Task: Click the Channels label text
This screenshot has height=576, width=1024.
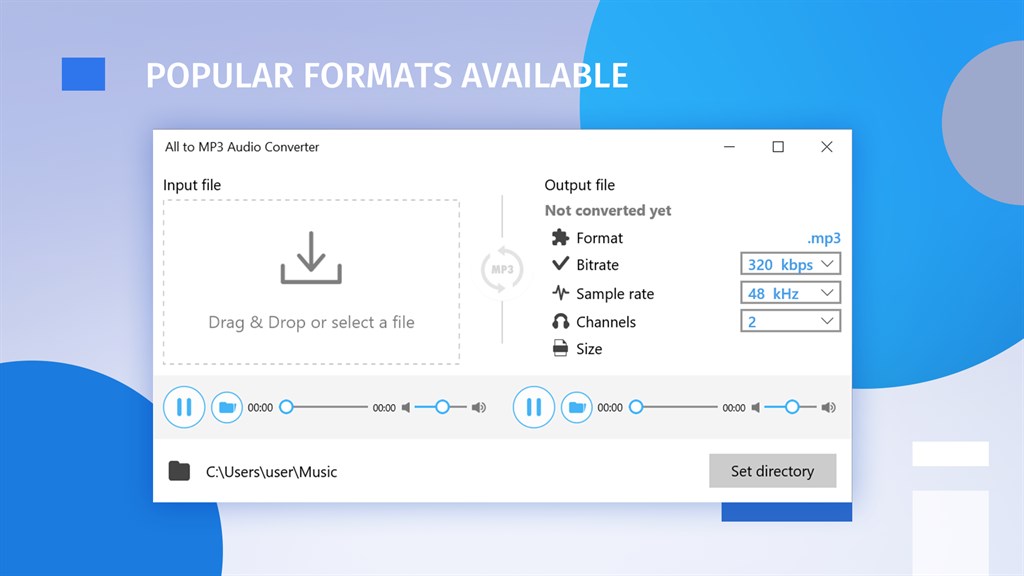Action: [606, 322]
